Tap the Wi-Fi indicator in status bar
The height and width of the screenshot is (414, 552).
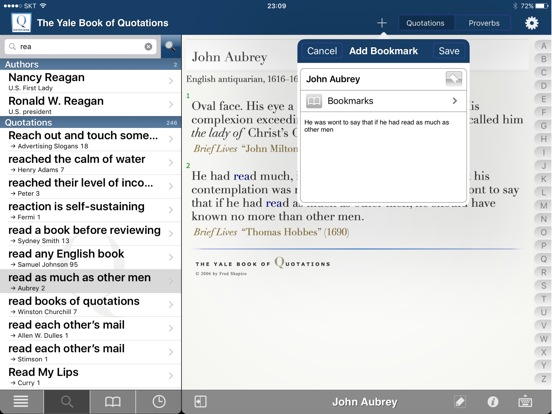(43, 6)
